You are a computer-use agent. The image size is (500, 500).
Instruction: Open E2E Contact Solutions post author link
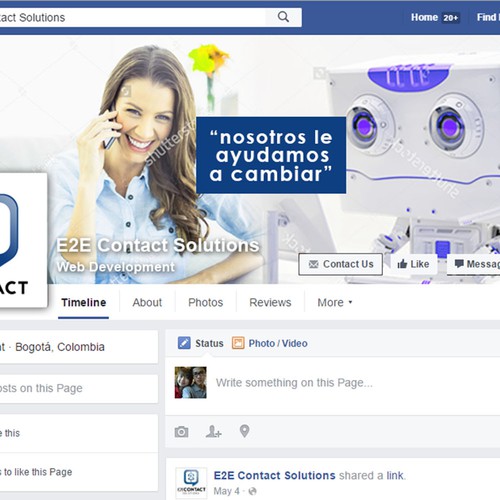coord(274,475)
